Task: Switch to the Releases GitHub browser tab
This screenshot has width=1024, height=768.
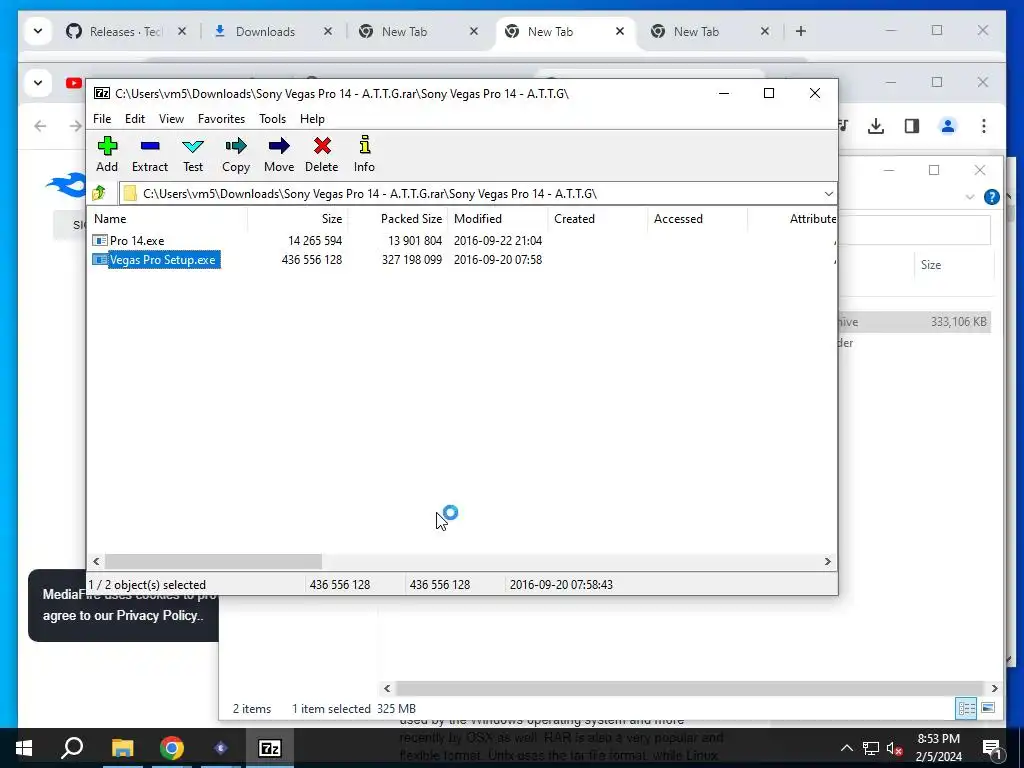Action: [127, 31]
